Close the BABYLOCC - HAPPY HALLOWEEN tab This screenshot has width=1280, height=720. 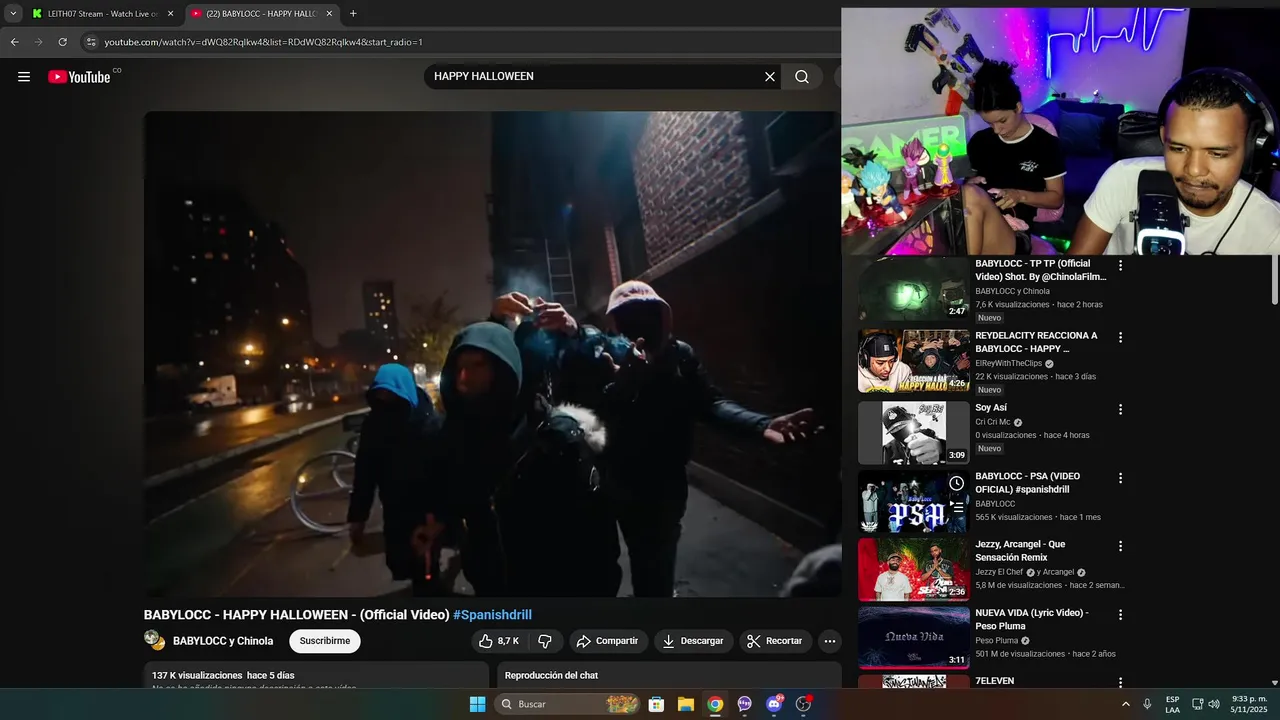pos(329,14)
